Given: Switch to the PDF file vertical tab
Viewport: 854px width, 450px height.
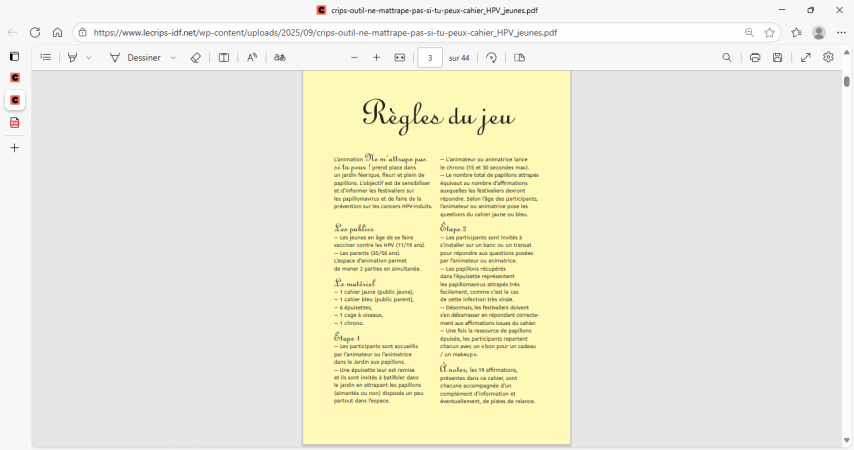Looking at the screenshot, I should pos(14,122).
